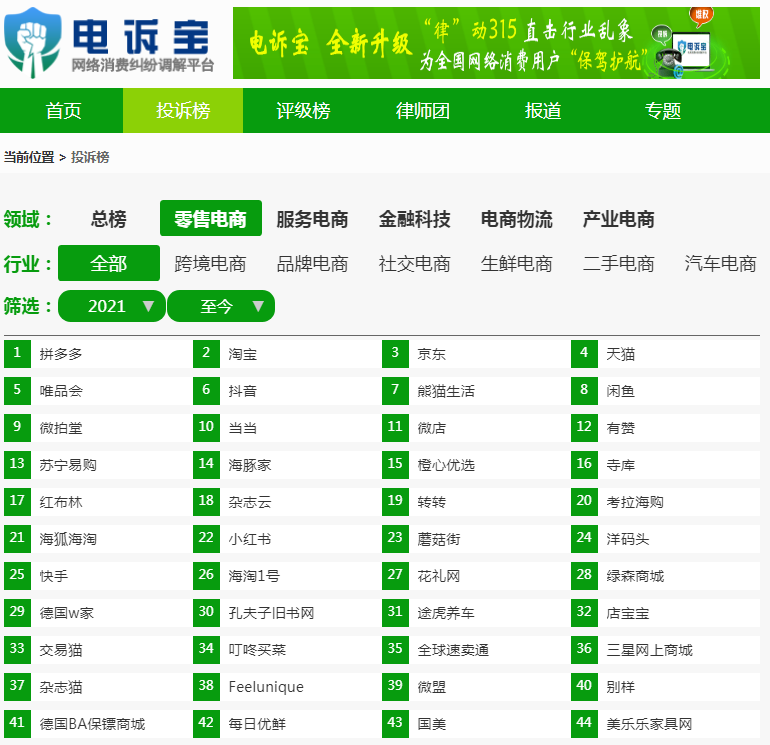Open rank 13 苏宁易购 entry
Viewport: 770px width, 745px height.
coord(98,465)
